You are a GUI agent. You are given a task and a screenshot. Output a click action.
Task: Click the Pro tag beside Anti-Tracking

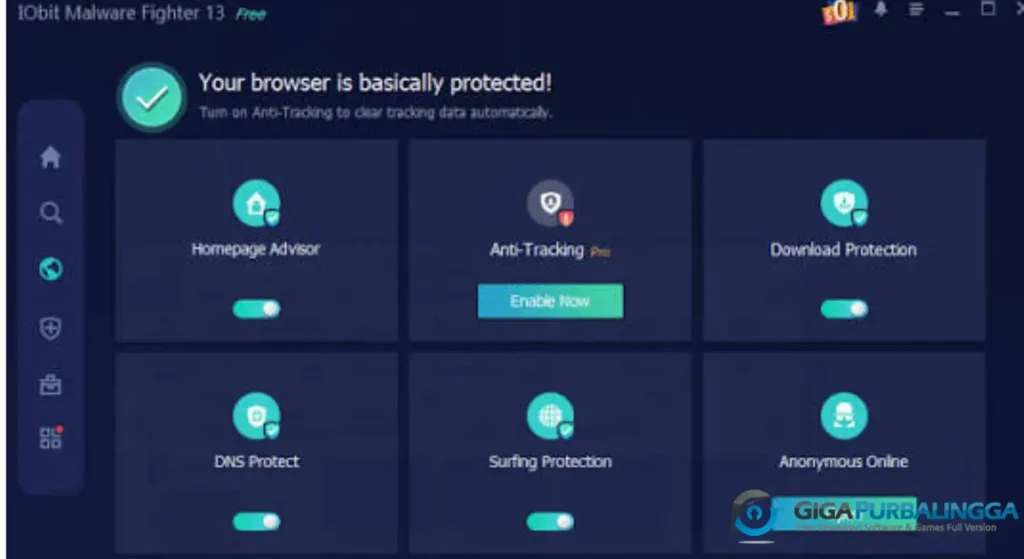(600, 251)
